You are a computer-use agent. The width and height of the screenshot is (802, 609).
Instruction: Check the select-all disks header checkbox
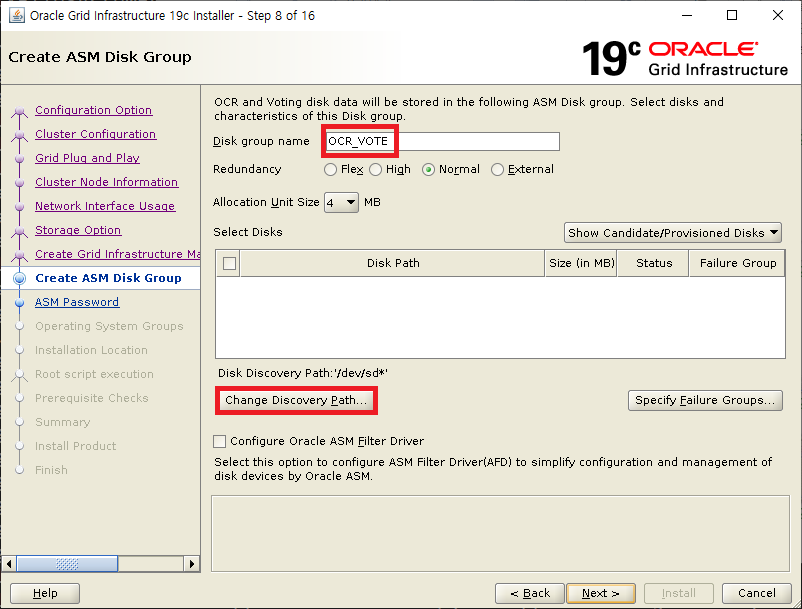[230, 263]
